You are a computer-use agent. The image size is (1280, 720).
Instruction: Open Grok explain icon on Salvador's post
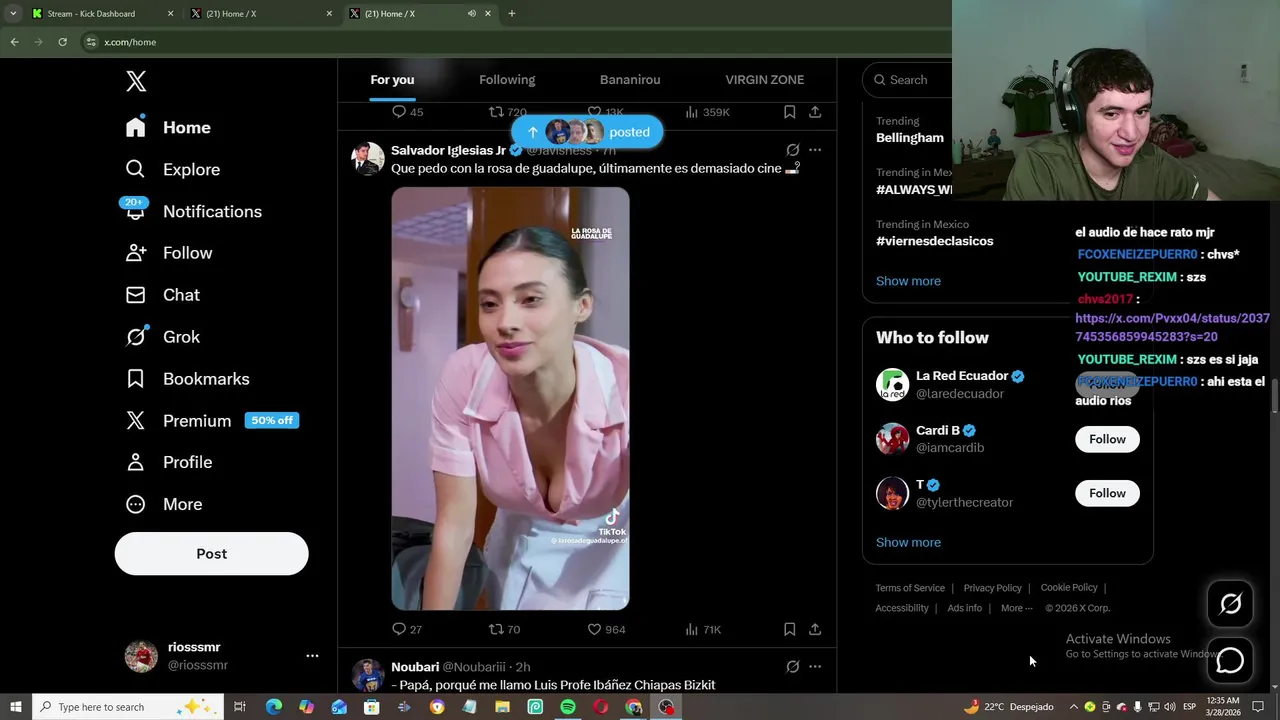793,150
